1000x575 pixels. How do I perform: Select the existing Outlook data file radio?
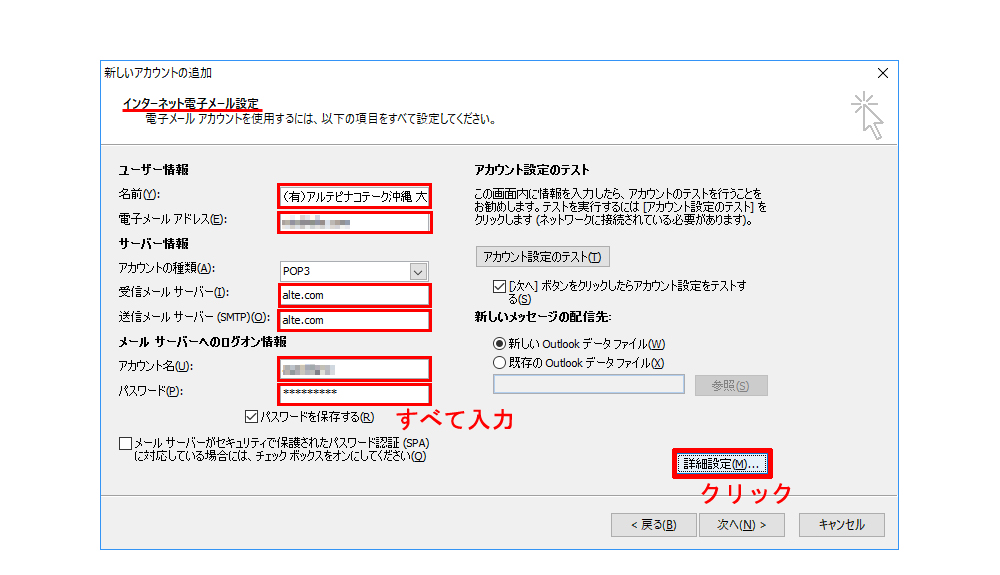tap(500, 363)
